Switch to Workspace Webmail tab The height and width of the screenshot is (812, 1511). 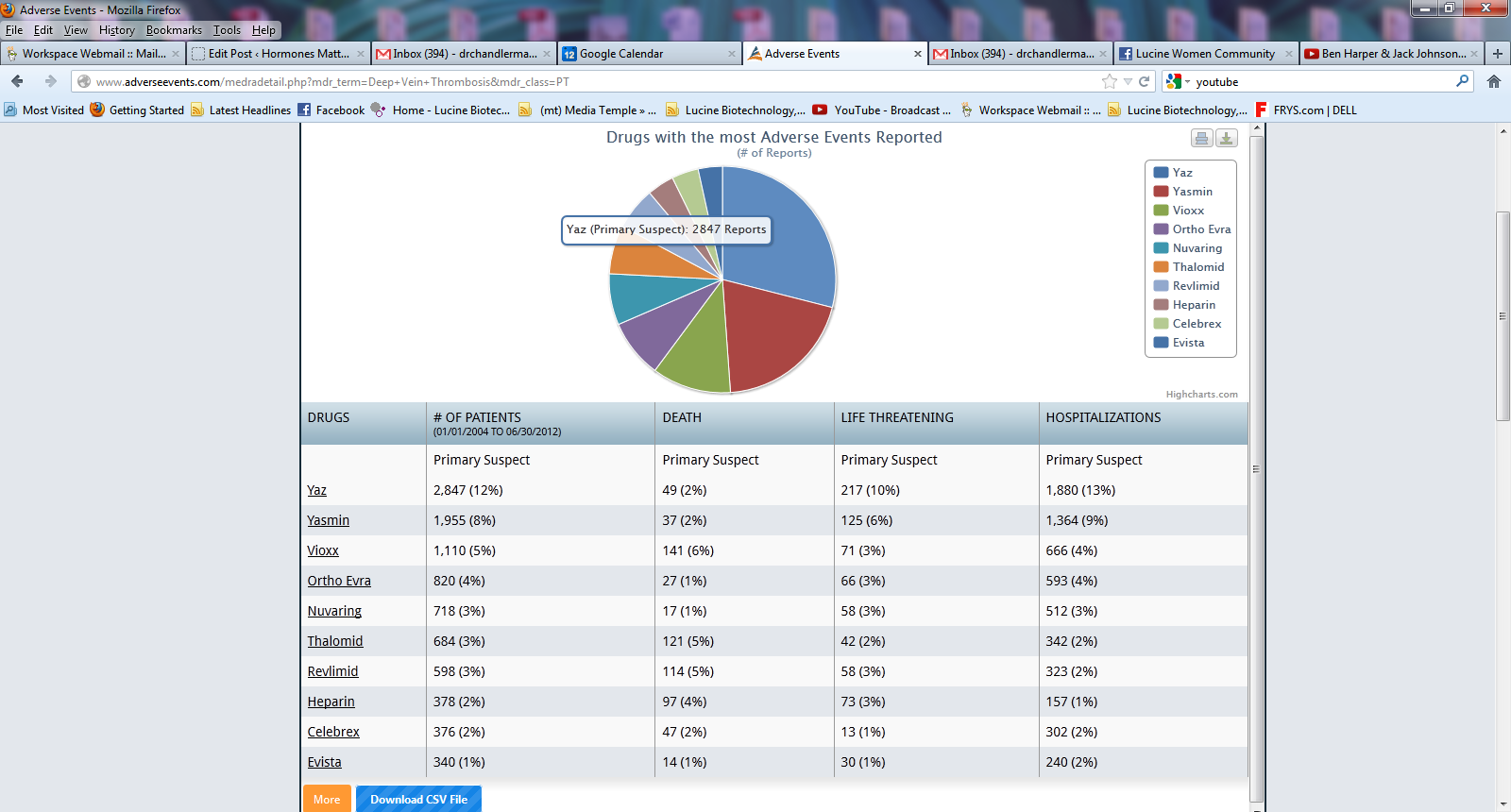(92, 54)
